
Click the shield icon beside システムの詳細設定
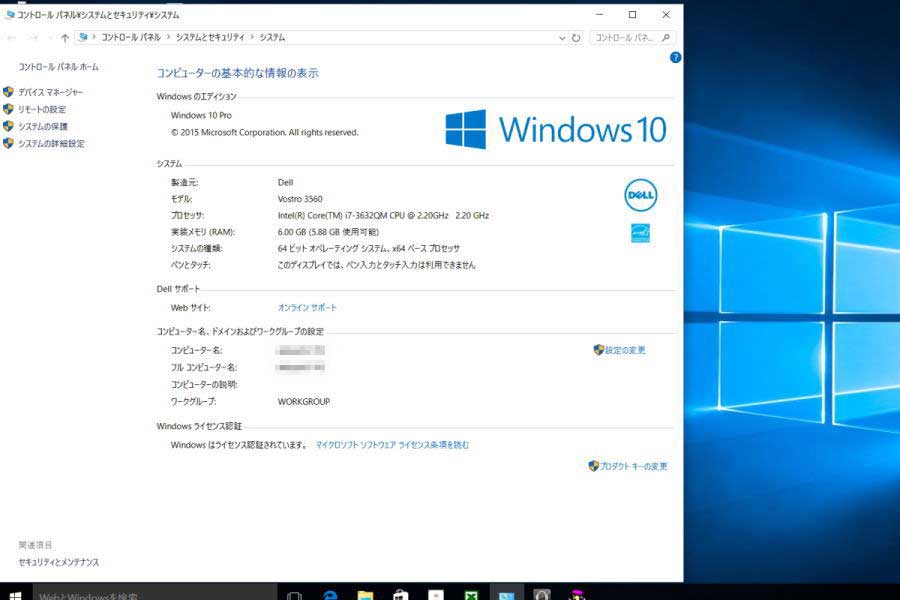(x=8, y=144)
